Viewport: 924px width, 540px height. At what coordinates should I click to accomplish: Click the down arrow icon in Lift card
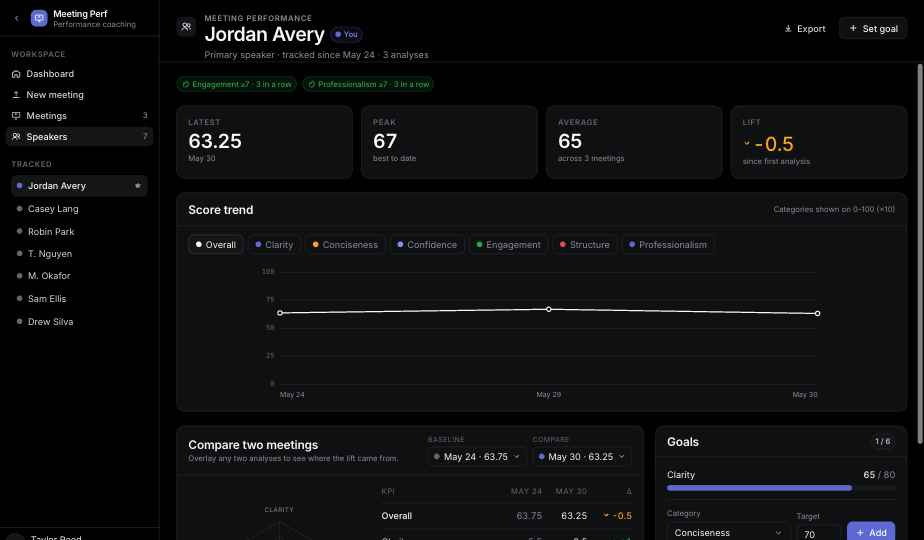click(747, 143)
